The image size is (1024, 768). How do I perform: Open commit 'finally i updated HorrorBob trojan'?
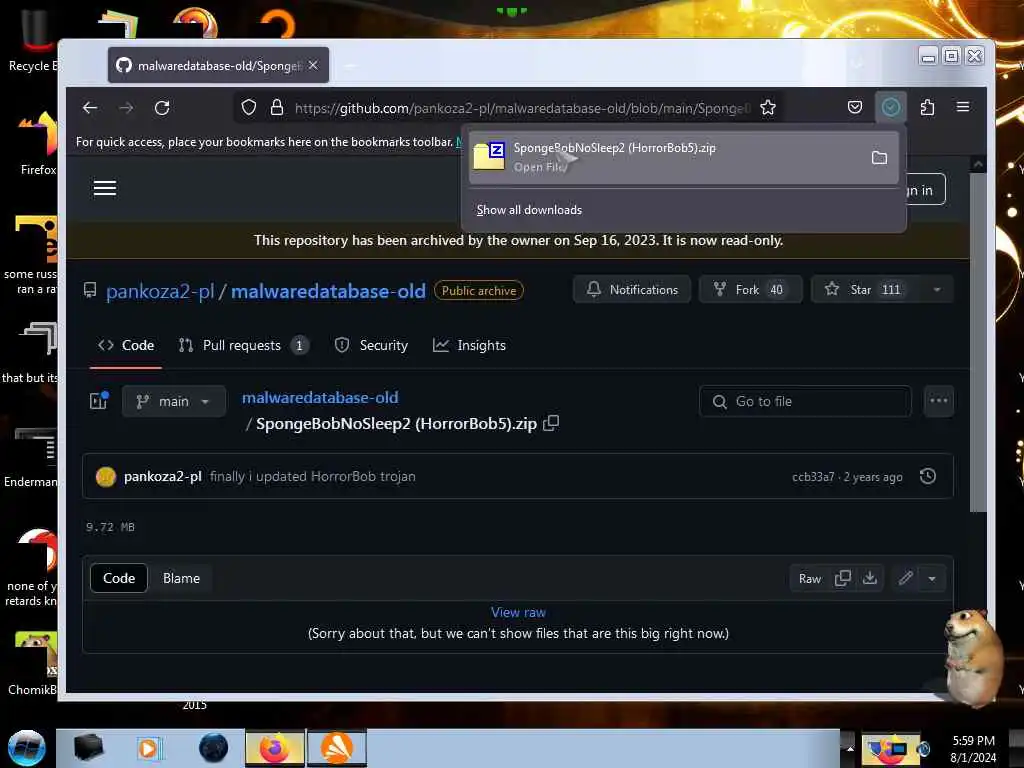point(313,477)
